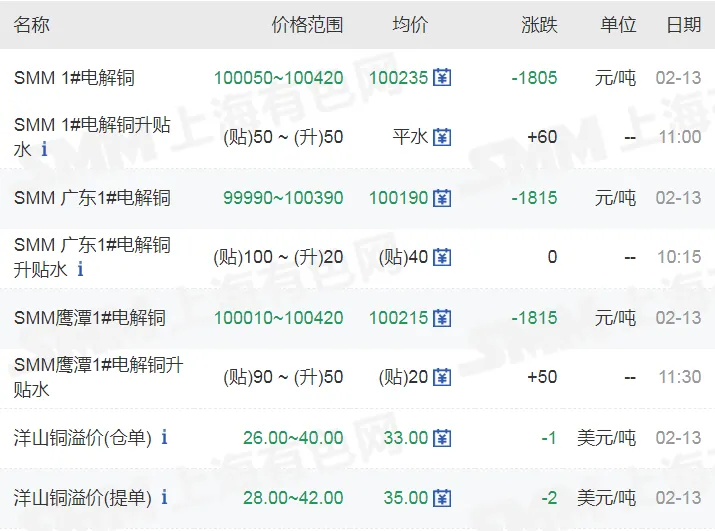Open the SMM 1#电解铜 product link
This screenshot has height=531, width=715.
click(x=74, y=78)
